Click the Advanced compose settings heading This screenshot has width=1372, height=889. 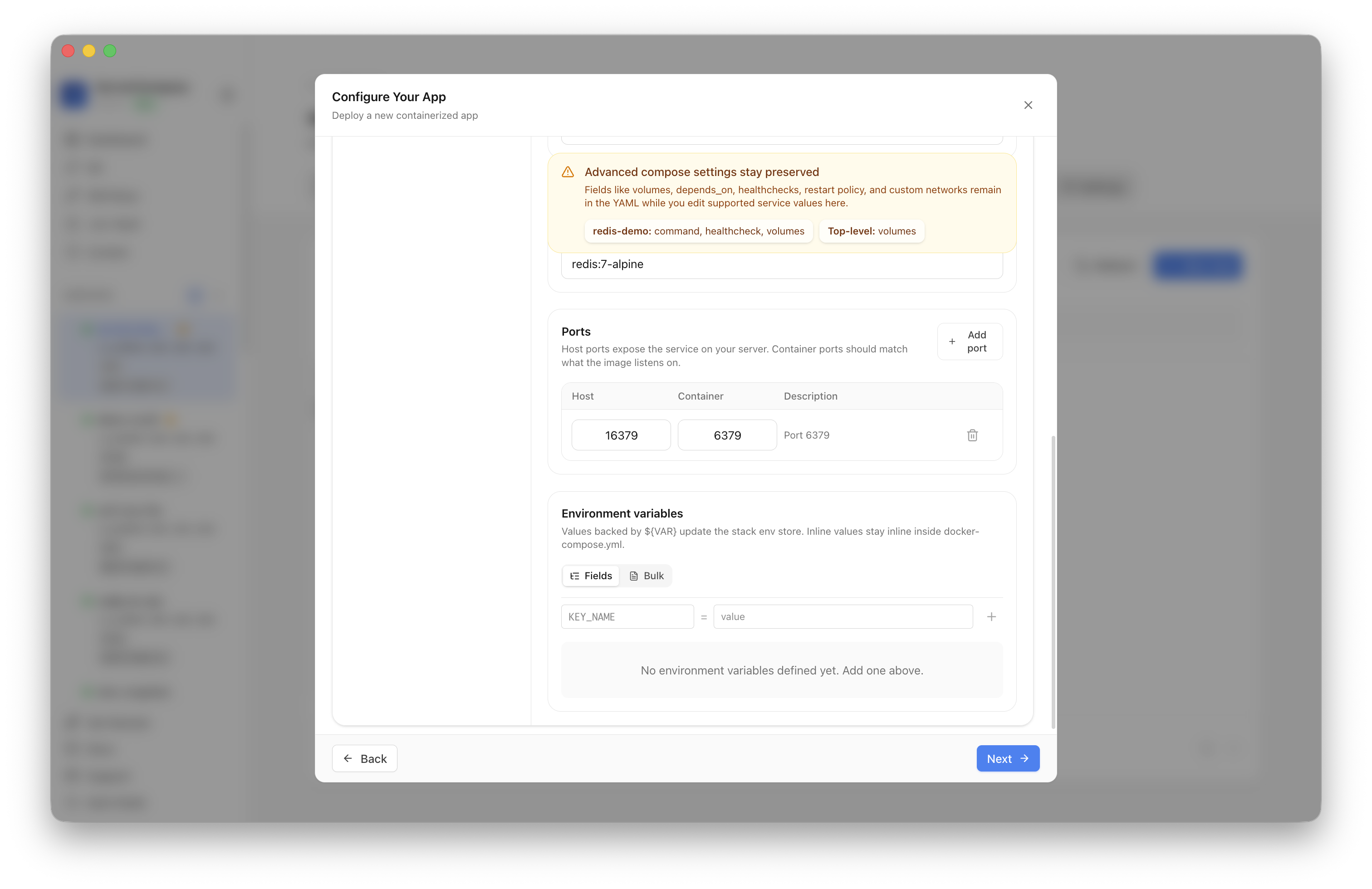point(701,172)
